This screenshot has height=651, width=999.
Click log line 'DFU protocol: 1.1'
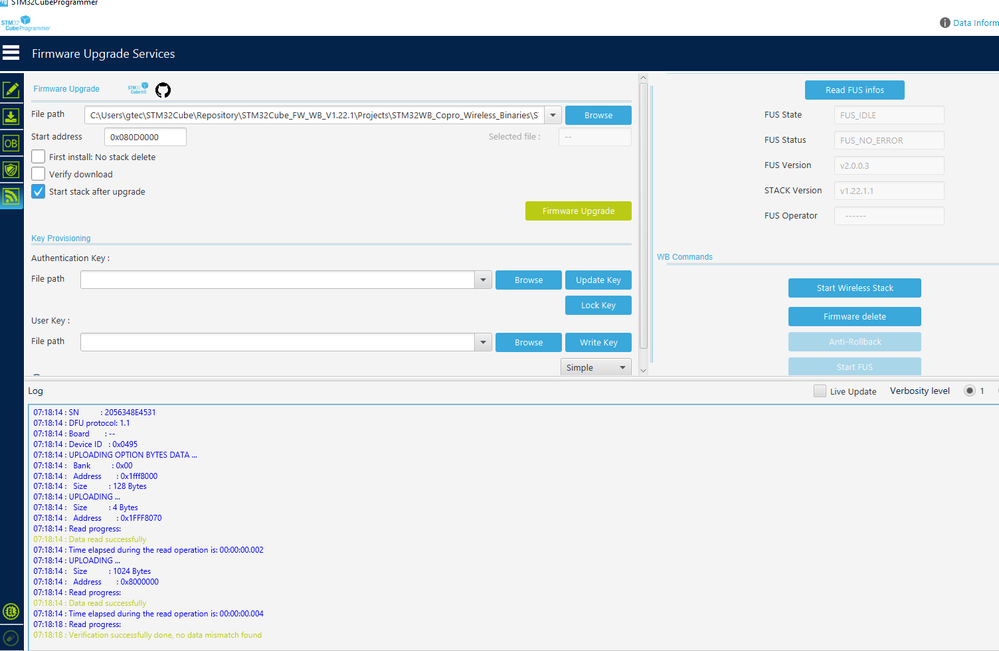[82, 423]
